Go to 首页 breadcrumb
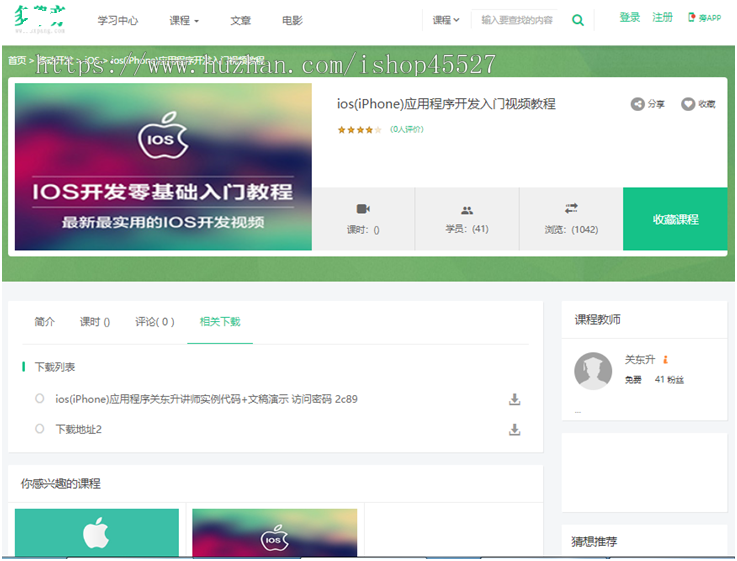This screenshot has height=561, width=737. click(x=17, y=60)
